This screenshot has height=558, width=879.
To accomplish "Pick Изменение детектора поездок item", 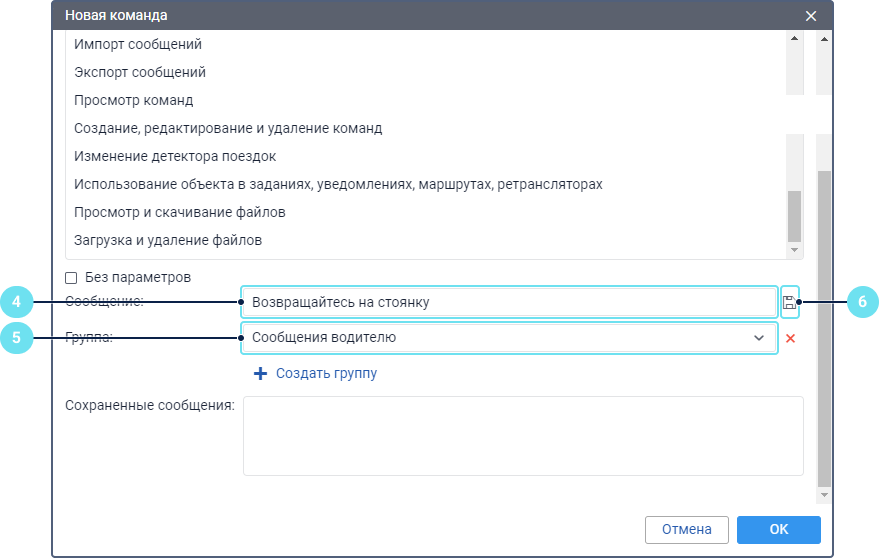I will [x=175, y=157].
